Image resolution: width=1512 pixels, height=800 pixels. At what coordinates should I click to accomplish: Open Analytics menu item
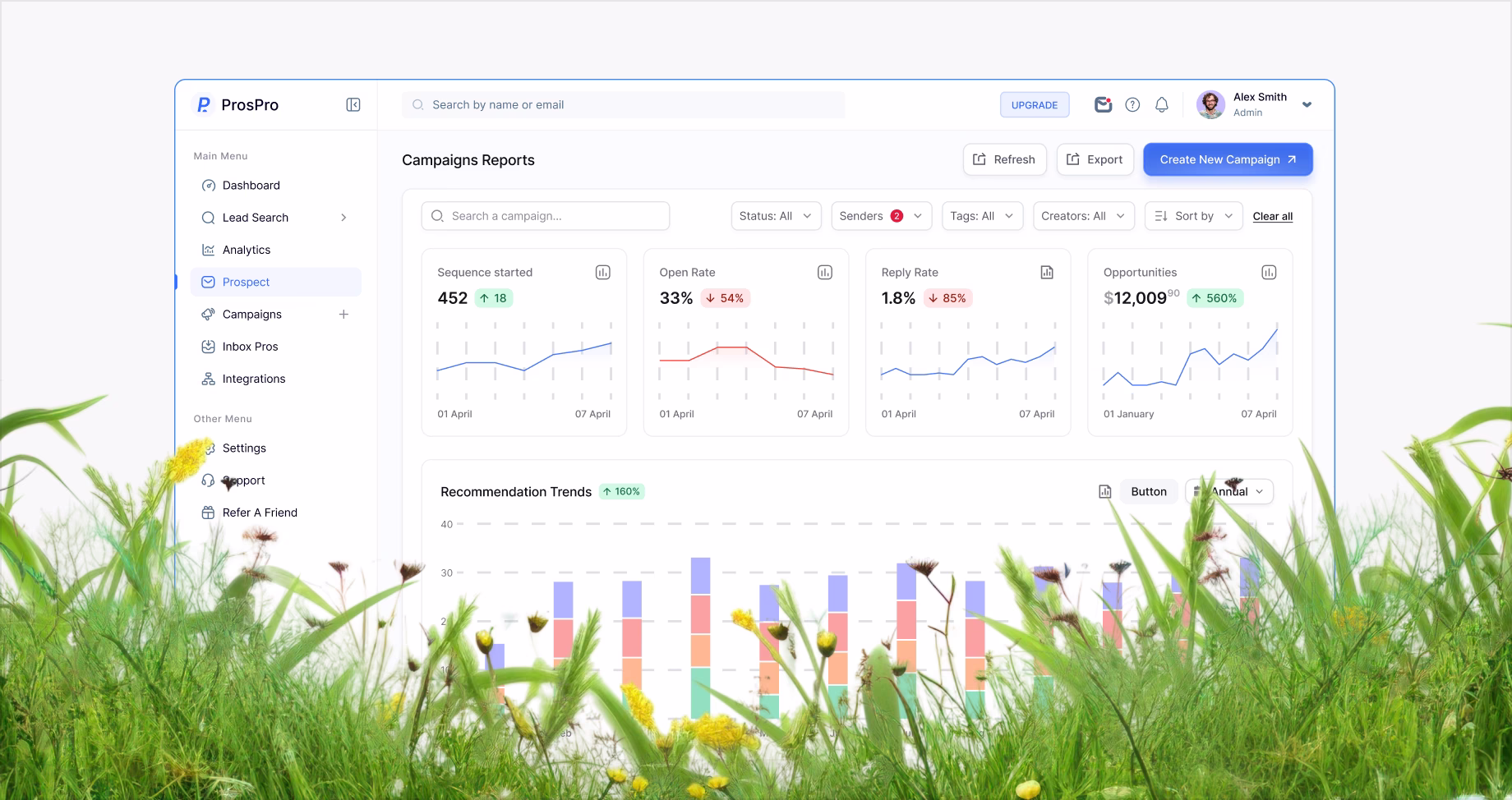click(276, 250)
